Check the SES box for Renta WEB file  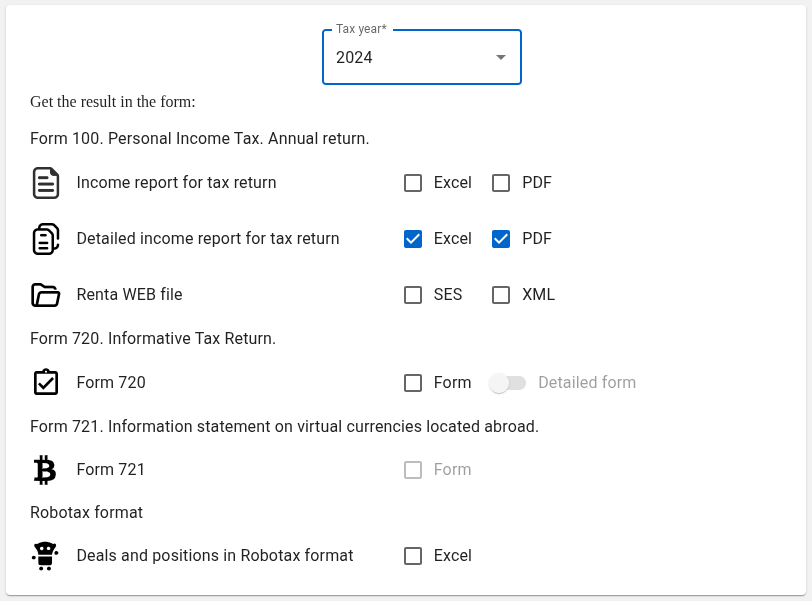pyautogui.click(x=413, y=295)
